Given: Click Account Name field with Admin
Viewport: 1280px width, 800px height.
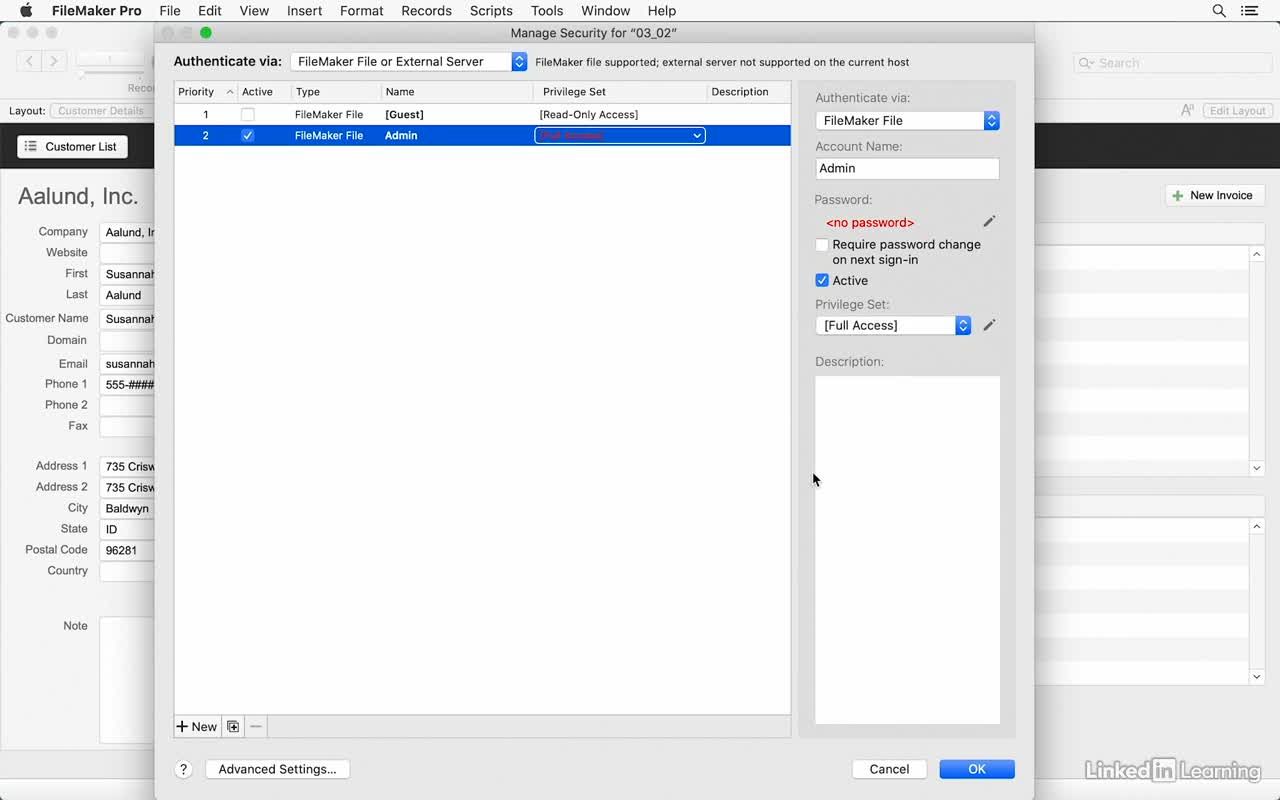Looking at the screenshot, I should pos(907,169).
